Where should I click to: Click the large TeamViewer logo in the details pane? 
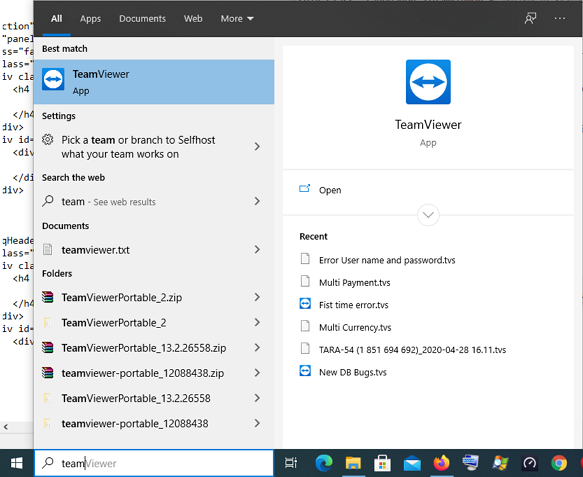(x=428, y=82)
